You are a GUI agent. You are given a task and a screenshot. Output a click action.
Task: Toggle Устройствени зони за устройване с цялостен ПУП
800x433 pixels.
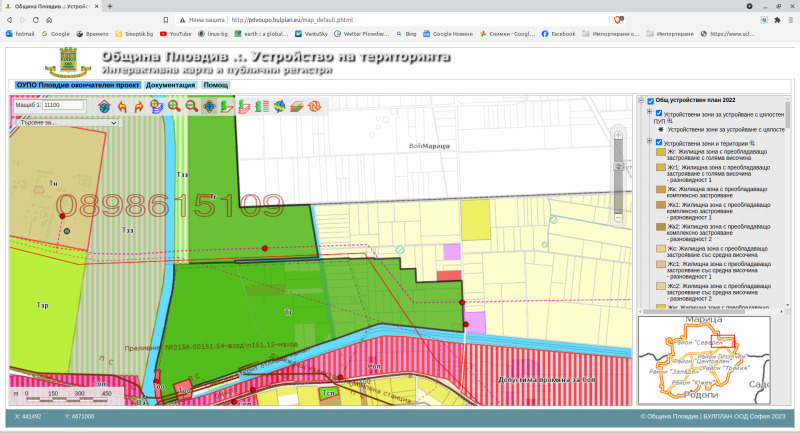[659, 114]
